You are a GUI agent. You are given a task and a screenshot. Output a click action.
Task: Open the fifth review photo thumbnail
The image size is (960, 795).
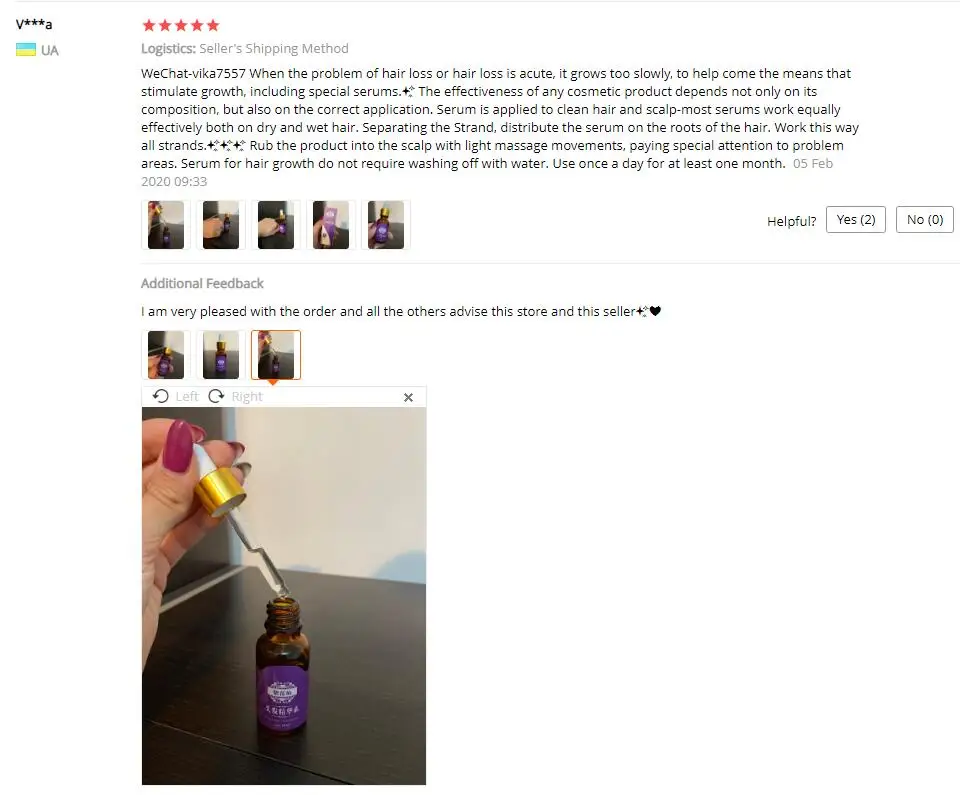point(386,225)
